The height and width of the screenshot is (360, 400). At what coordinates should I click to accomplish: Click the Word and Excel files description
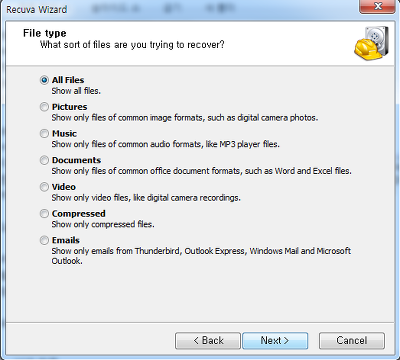pos(201,171)
